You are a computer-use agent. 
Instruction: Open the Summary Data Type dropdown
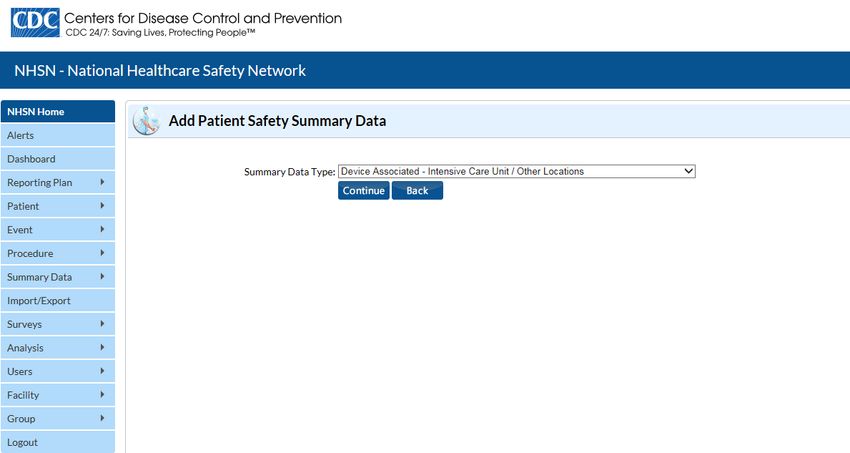tap(517, 171)
